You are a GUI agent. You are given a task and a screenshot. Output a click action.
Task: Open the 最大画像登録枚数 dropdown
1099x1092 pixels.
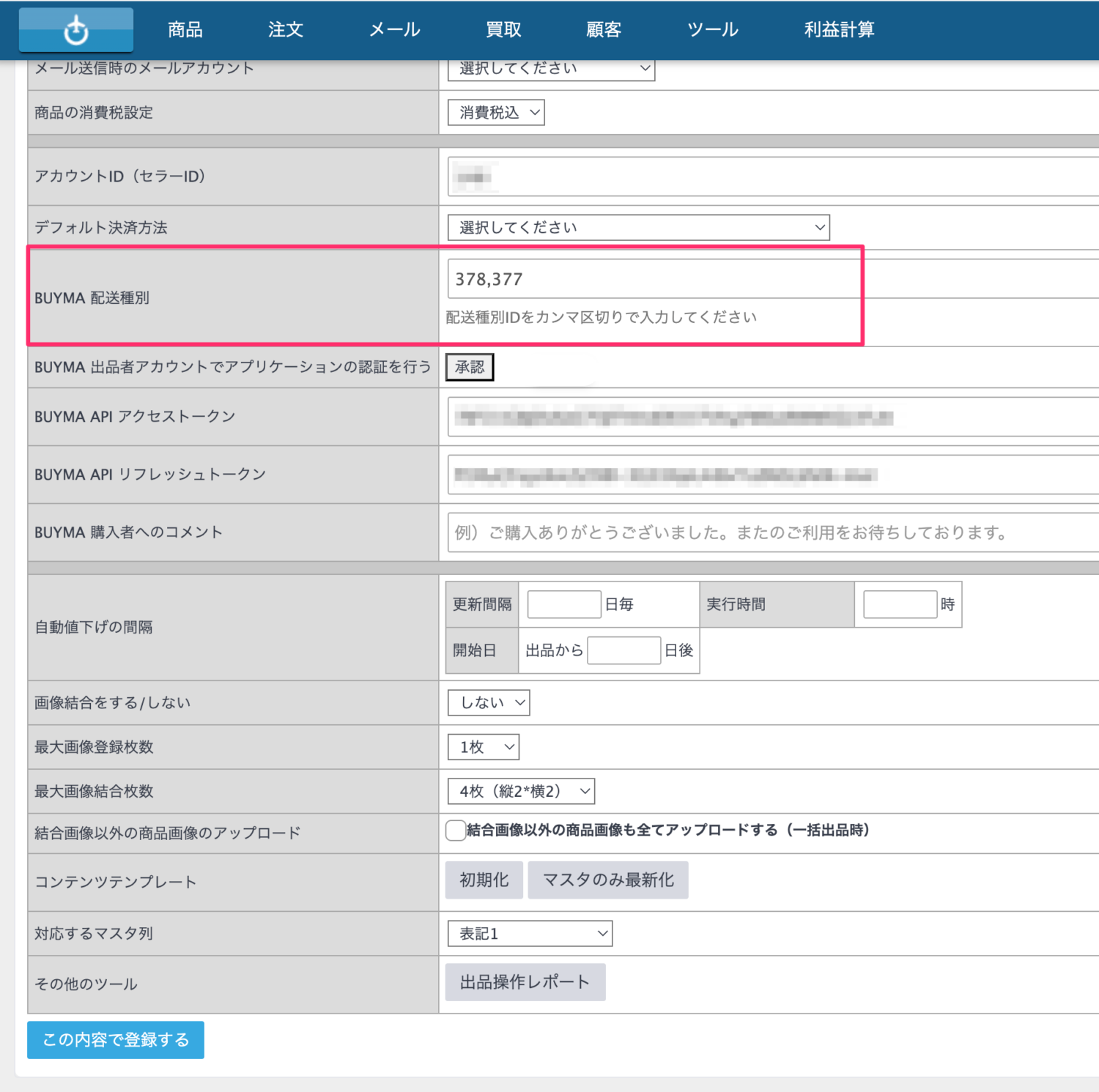484,747
